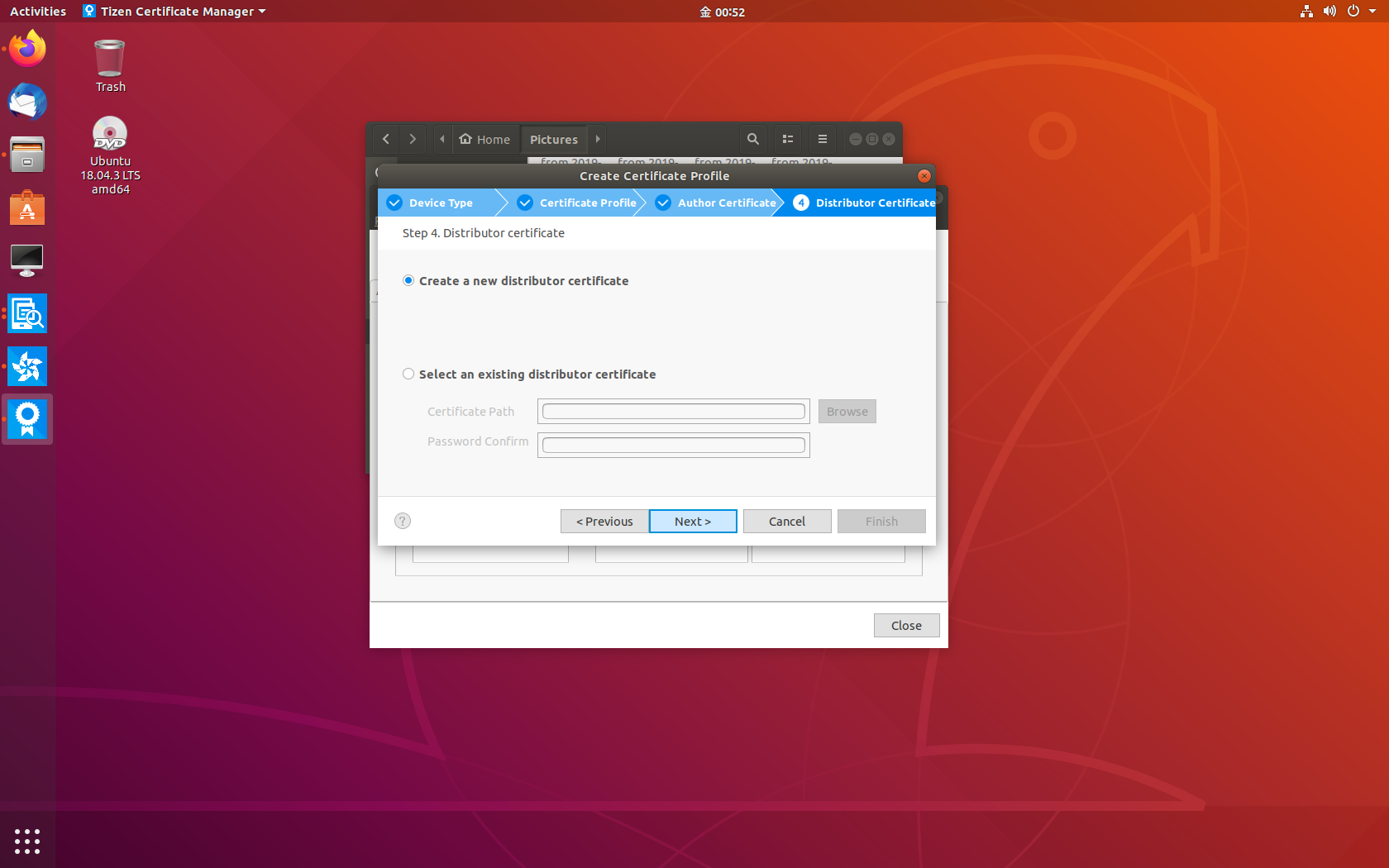Click Close in the Certificate Manager window
Screen dimensions: 1389x868
906,626
